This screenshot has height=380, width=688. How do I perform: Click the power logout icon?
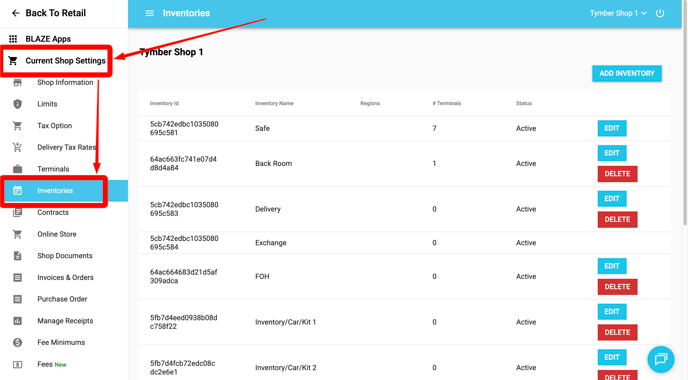click(x=660, y=13)
